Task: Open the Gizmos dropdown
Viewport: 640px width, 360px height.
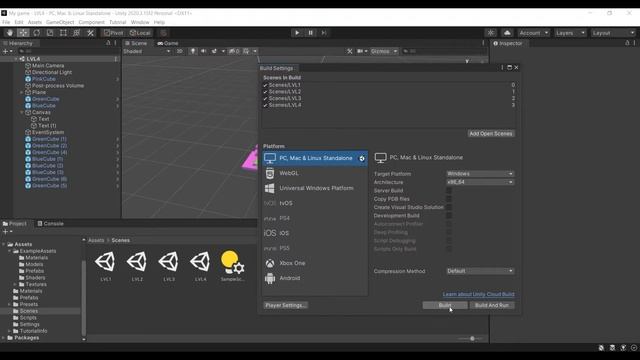Action: point(384,51)
